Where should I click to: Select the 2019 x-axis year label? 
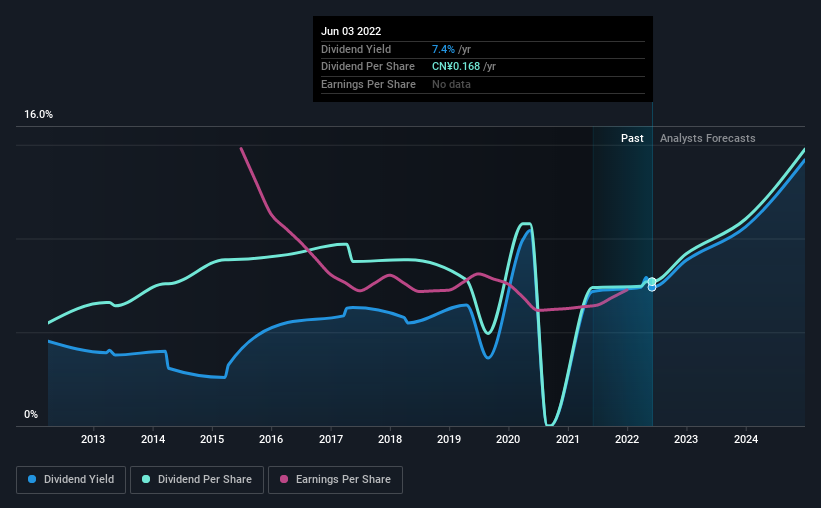pyautogui.click(x=449, y=439)
